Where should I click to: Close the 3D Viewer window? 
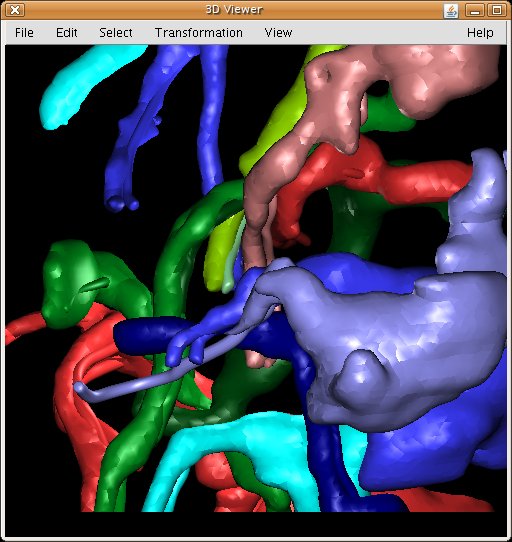coord(15,10)
